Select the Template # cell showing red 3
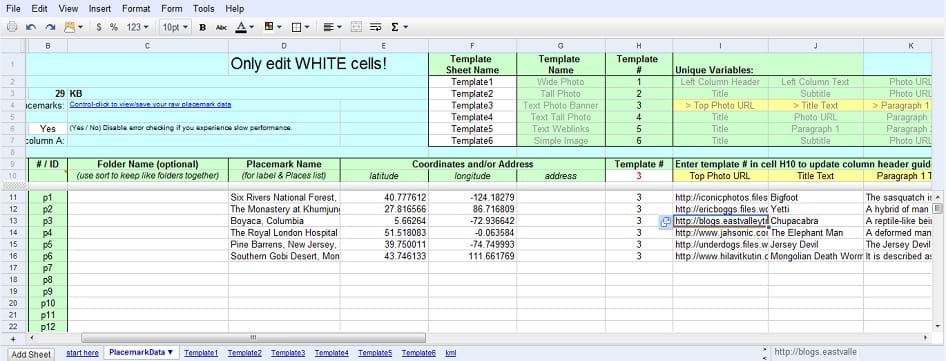This screenshot has width=946, height=361. pos(639,176)
